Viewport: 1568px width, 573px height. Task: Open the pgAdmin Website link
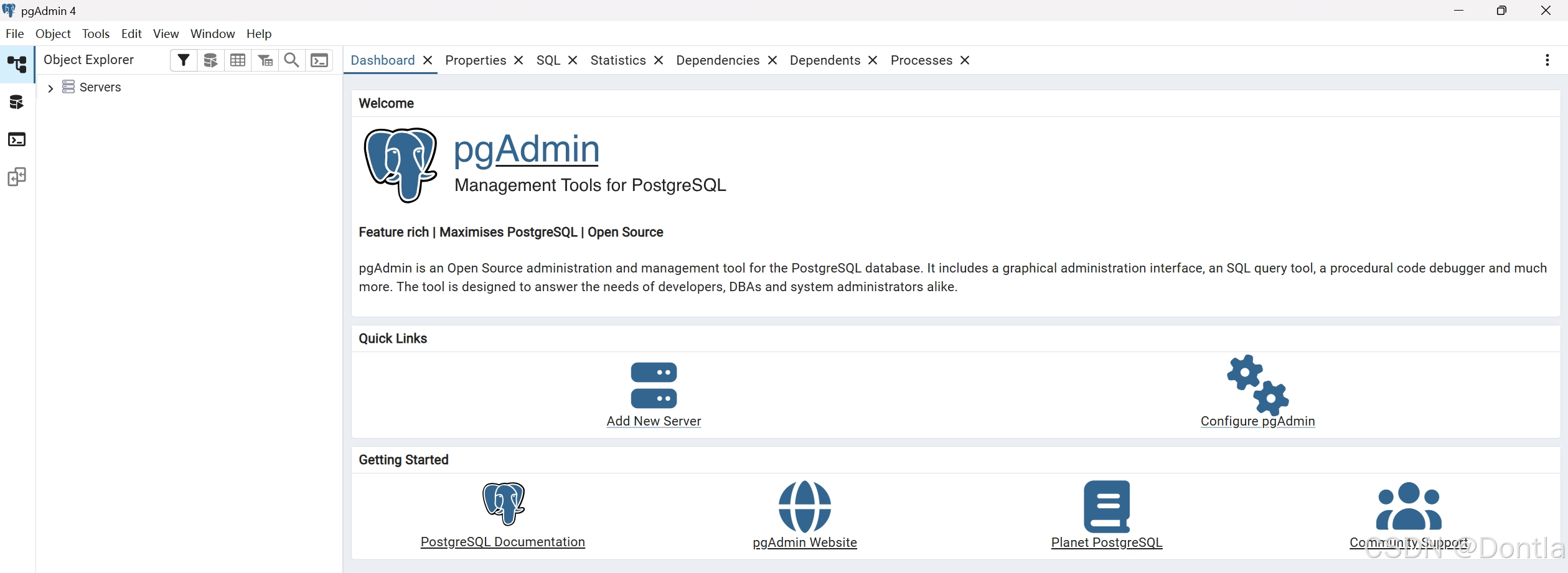click(x=805, y=543)
